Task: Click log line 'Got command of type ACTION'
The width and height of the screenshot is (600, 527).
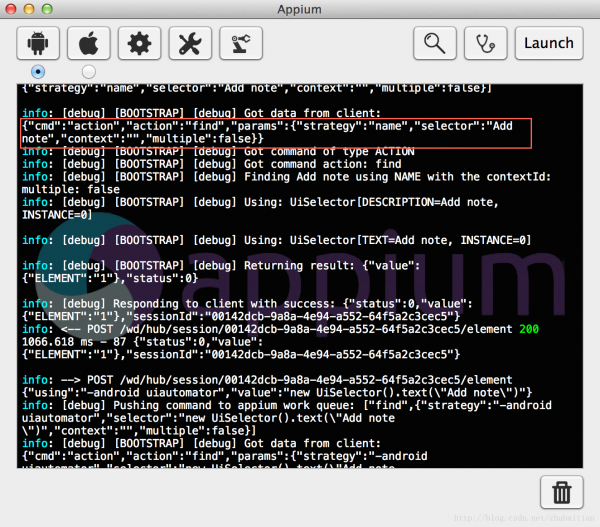Action: [218, 152]
